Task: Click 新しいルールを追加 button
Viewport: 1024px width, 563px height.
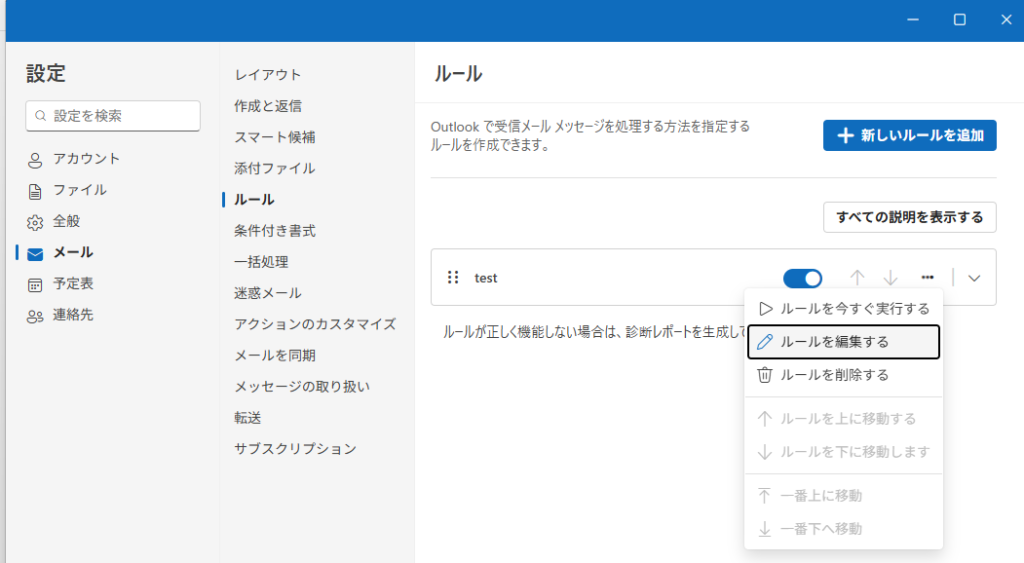Action: tap(909, 135)
